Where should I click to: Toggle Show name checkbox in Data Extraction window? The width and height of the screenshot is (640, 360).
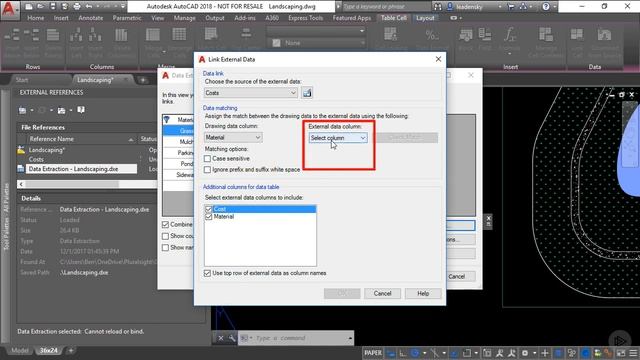click(165, 247)
